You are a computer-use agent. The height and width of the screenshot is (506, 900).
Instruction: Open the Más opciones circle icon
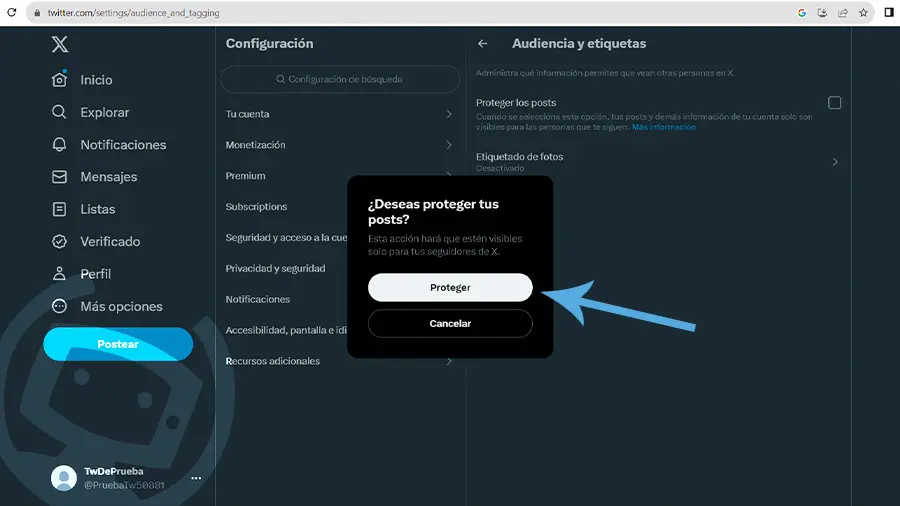[59, 306]
